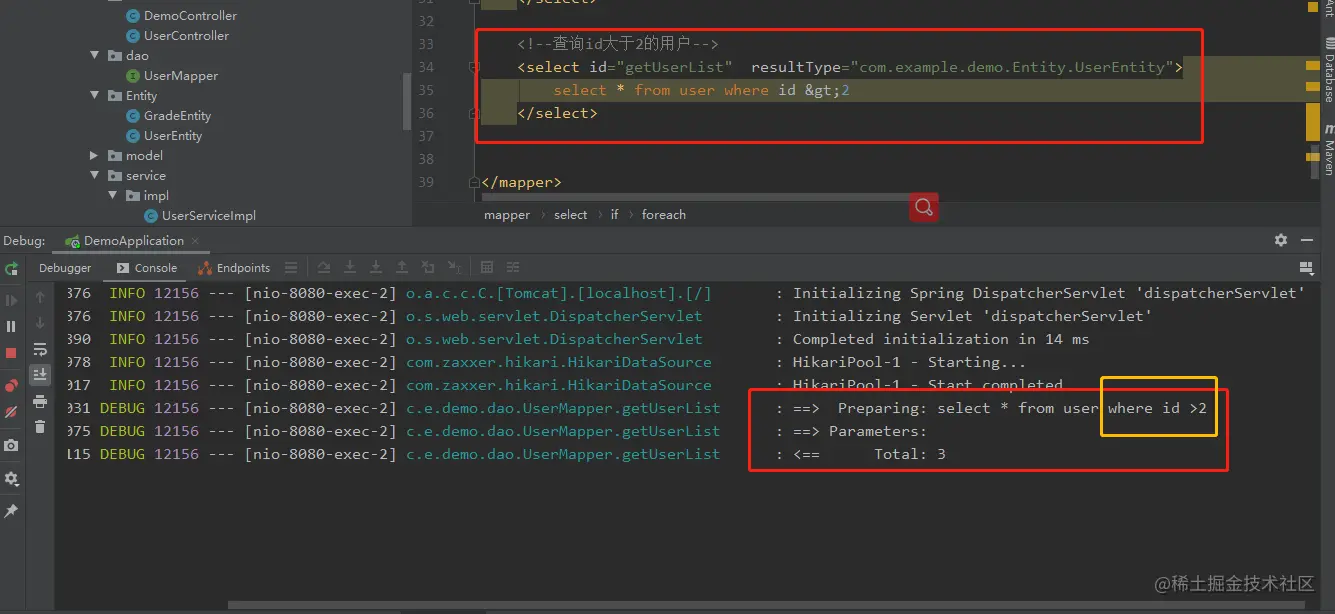The height and width of the screenshot is (614, 1335).
Task: Toggle scroll to end of console
Action: pyautogui.click(x=40, y=375)
